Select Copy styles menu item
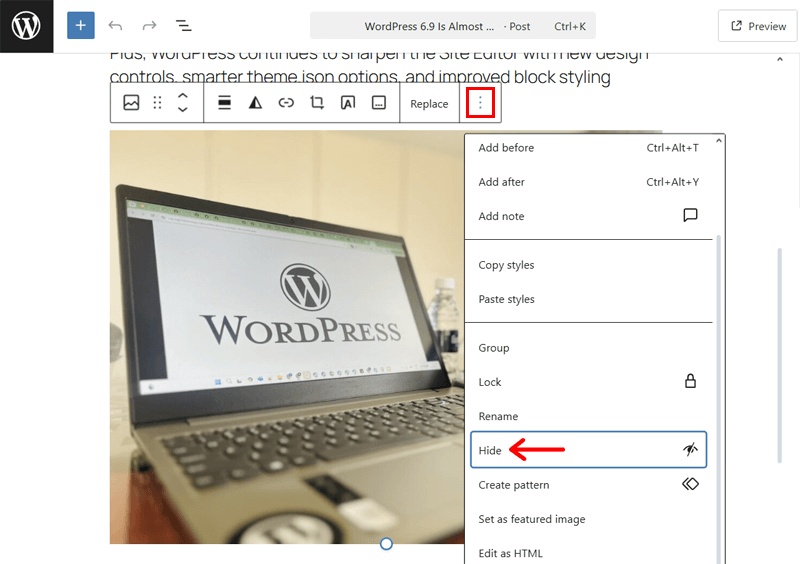Image resolution: width=800 pixels, height=564 pixels. pos(588,265)
